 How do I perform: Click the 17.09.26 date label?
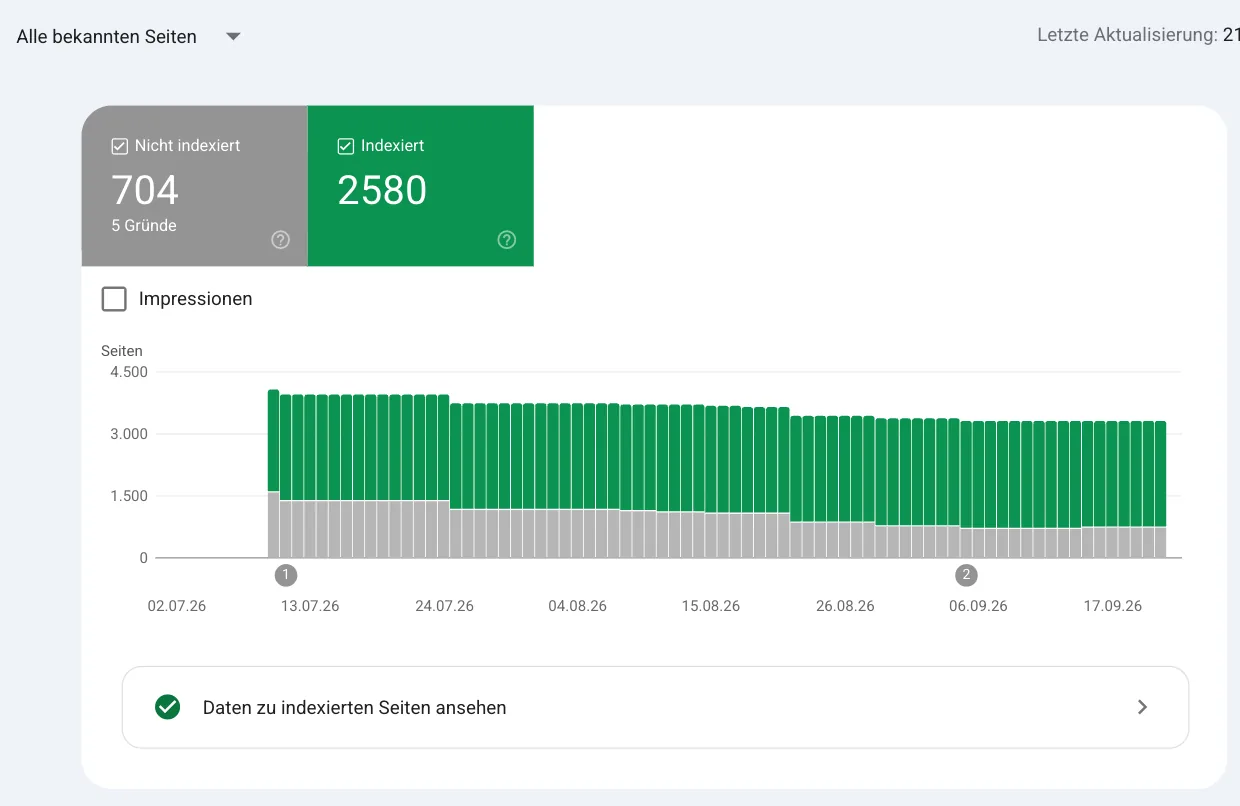point(1112,606)
